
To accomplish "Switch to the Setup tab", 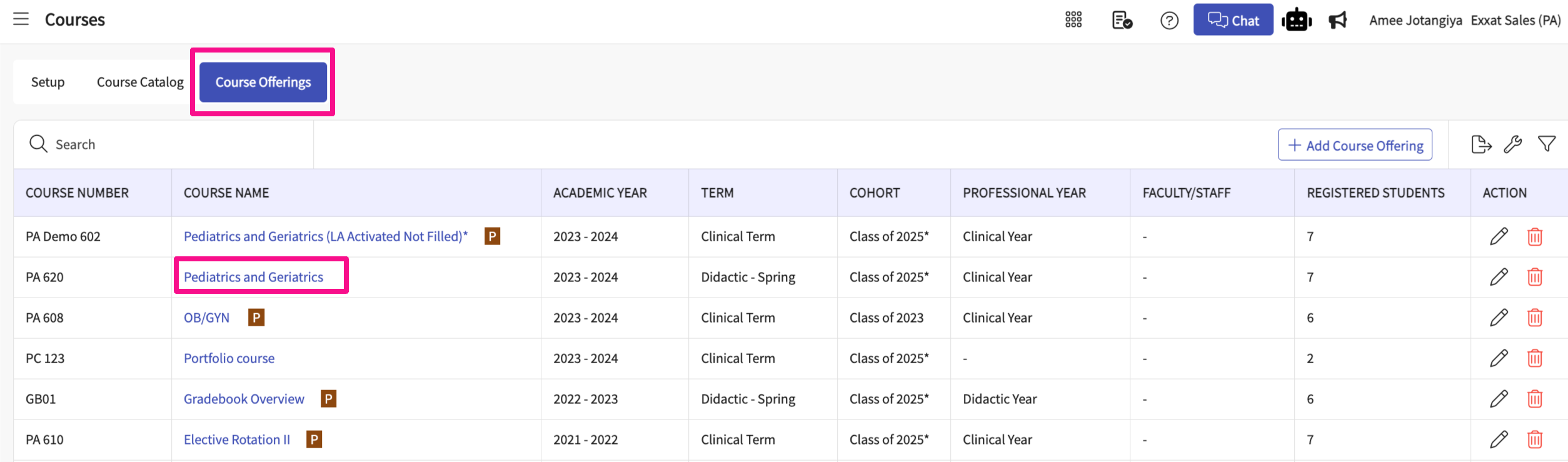I will tap(48, 82).
